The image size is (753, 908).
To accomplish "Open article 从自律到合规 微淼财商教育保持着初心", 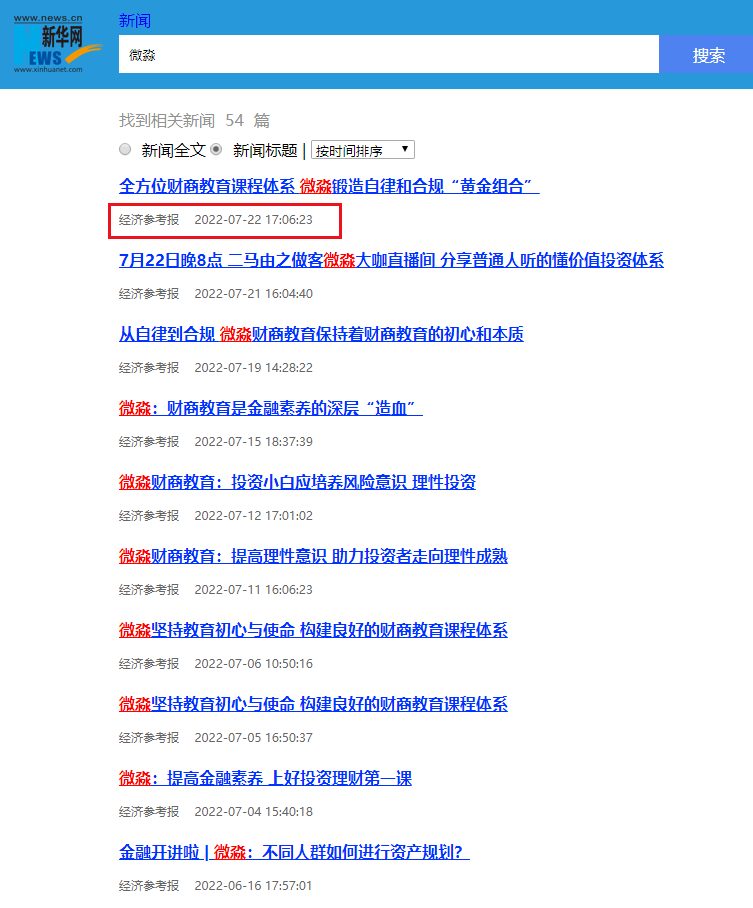I will [321, 334].
